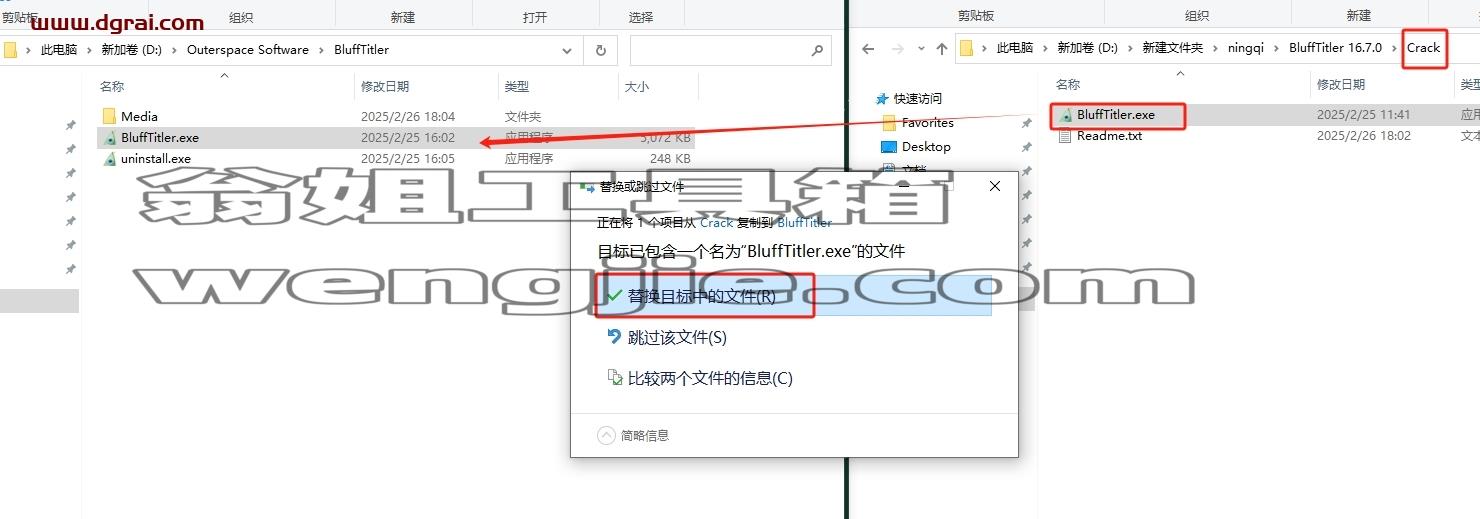Go up one level from Crack folder
Viewport: 1480px width, 519px height.
point(942,48)
